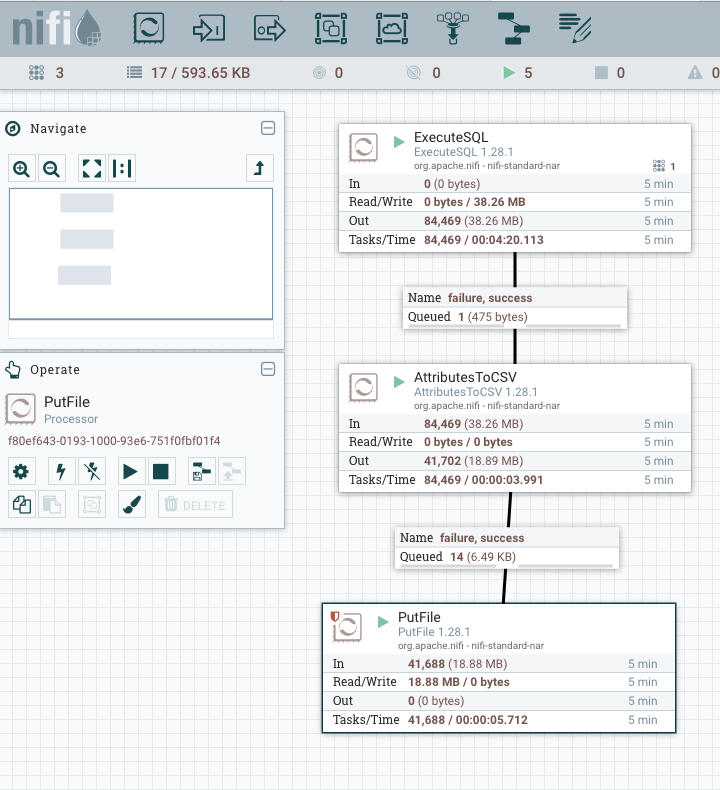
Task: Click the ExecuteSQL processor icon
Action: pyautogui.click(x=363, y=148)
